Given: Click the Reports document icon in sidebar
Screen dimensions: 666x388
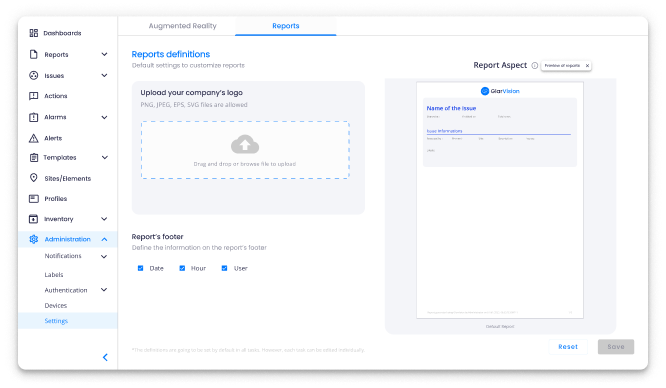Looking at the screenshot, I should coord(34,54).
